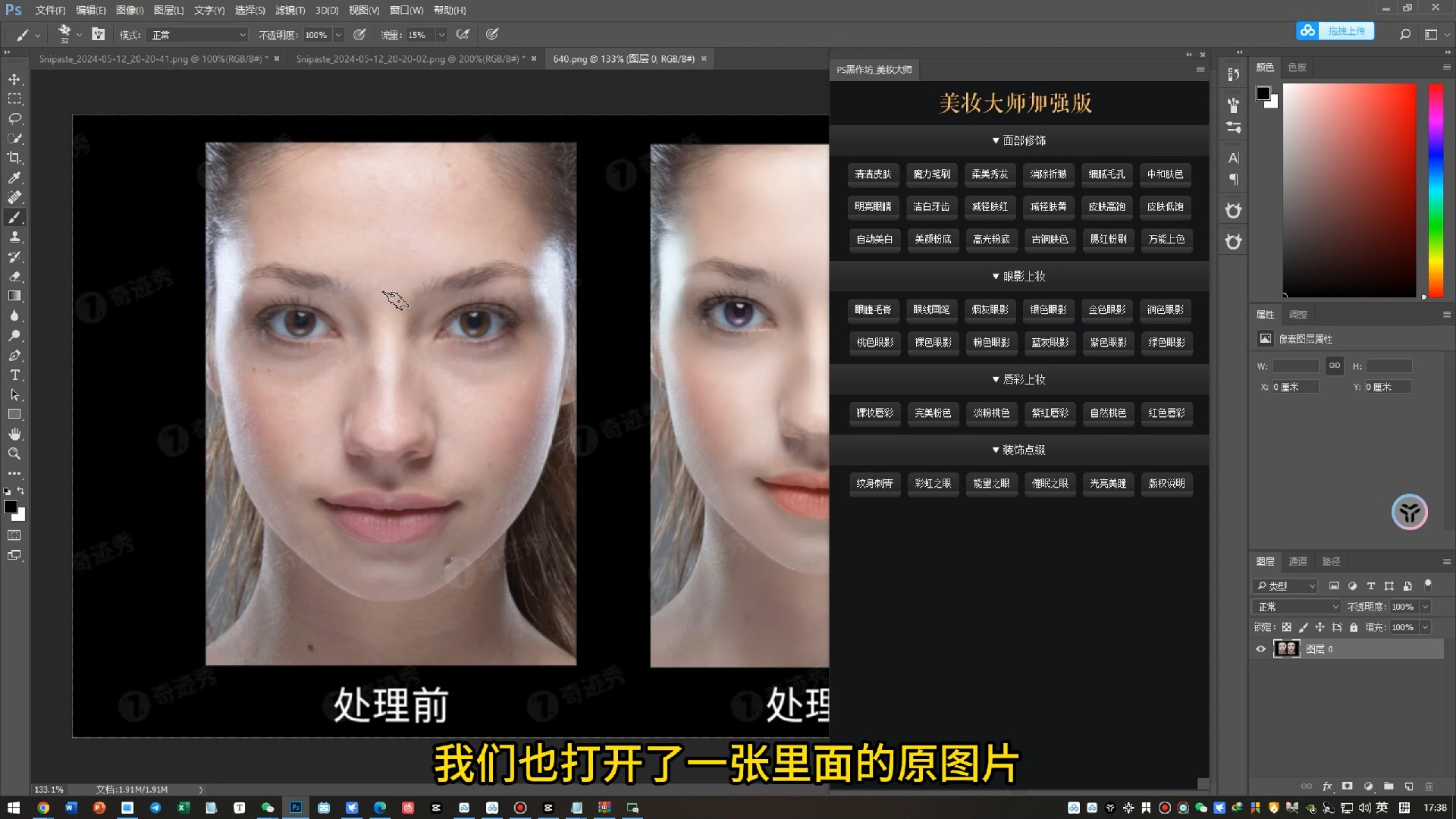Image resolution: width=1456 pixels, height=819 pixels.
Task: Select the Hand tool
Action: (x=14, y=435)
